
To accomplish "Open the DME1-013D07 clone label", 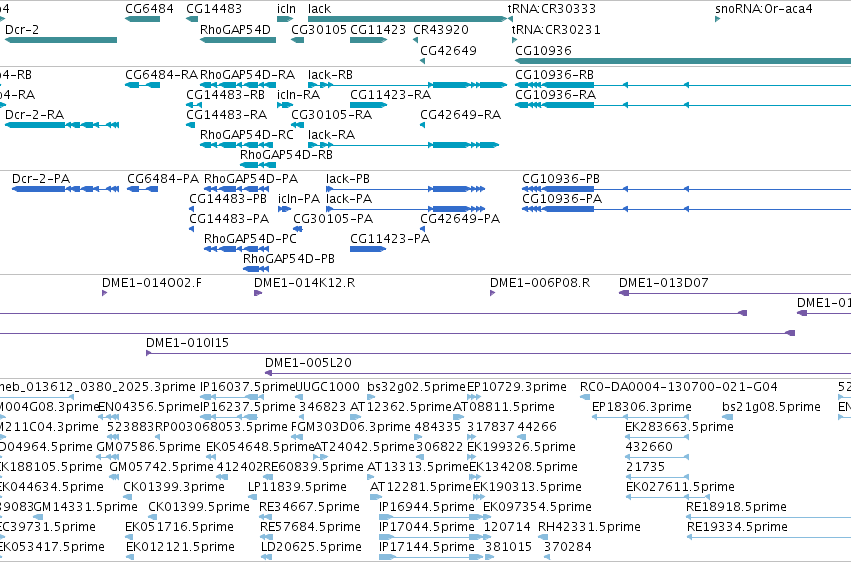I will (x=663, y=283).
